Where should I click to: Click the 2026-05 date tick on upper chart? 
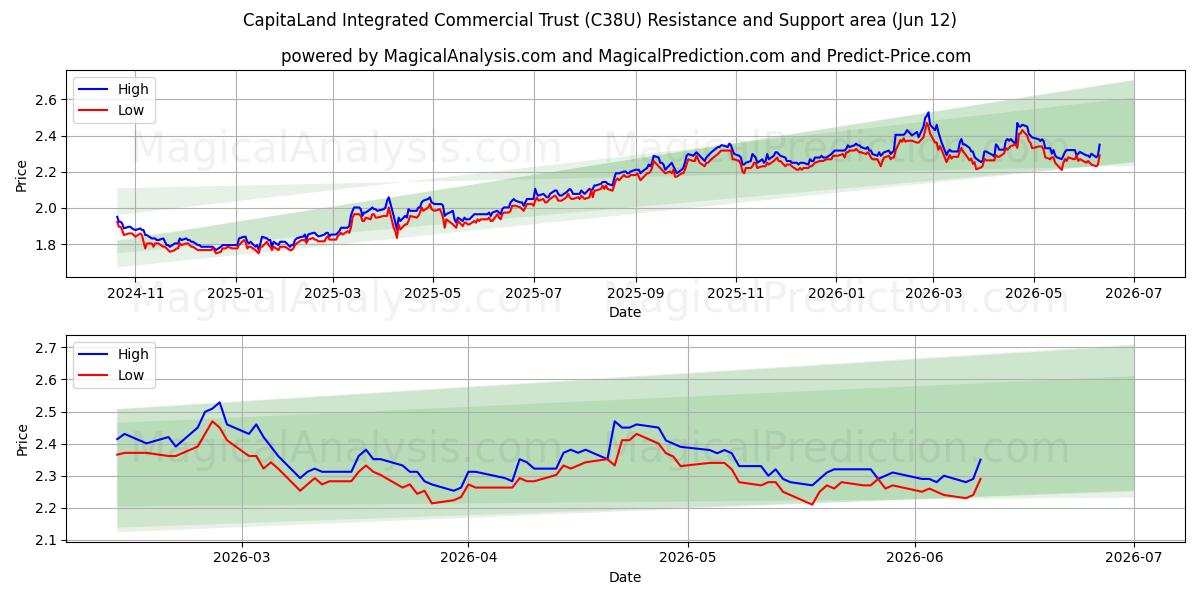[1033, 293]
